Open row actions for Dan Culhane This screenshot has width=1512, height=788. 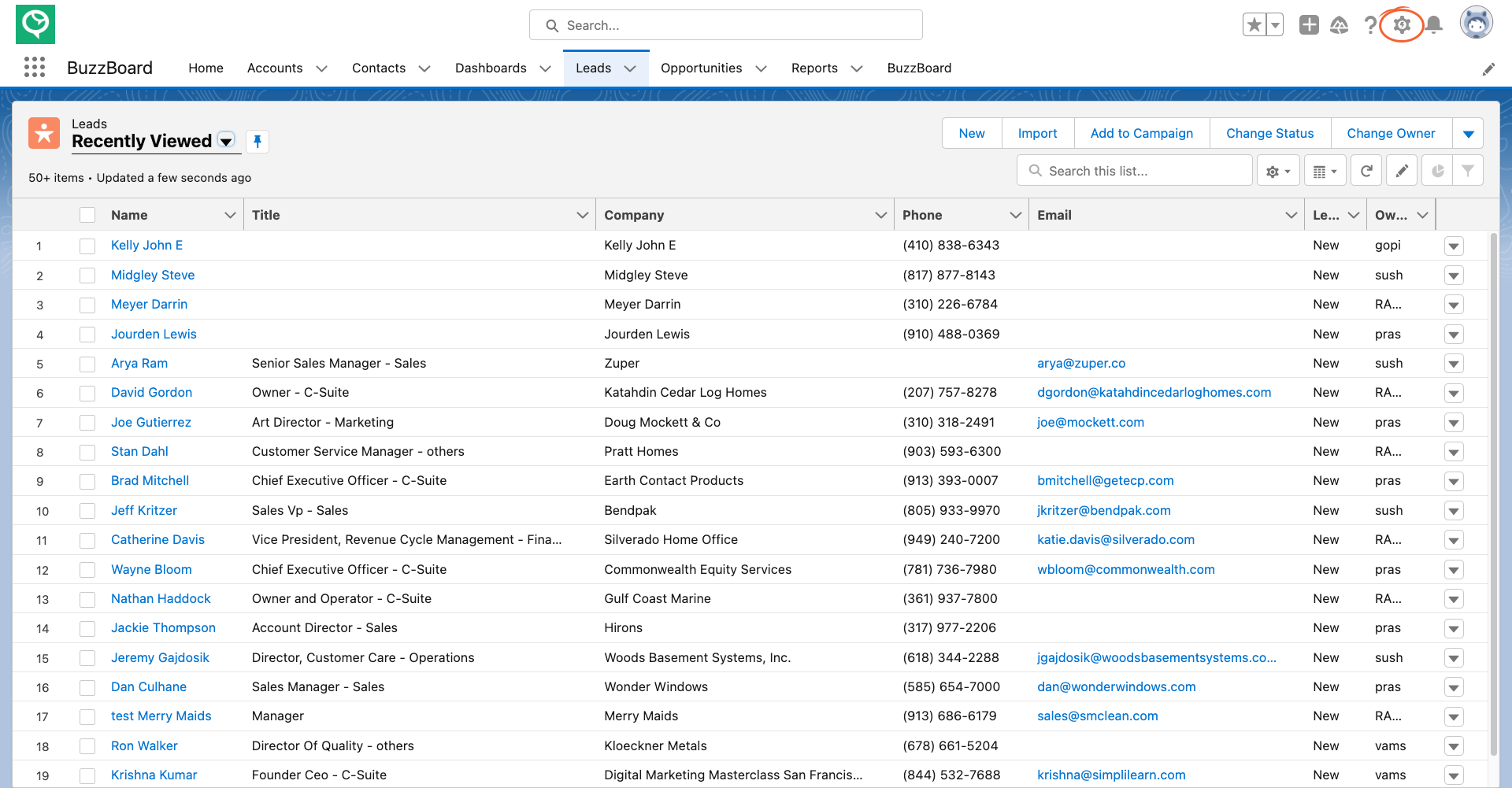pos(1454,687)
